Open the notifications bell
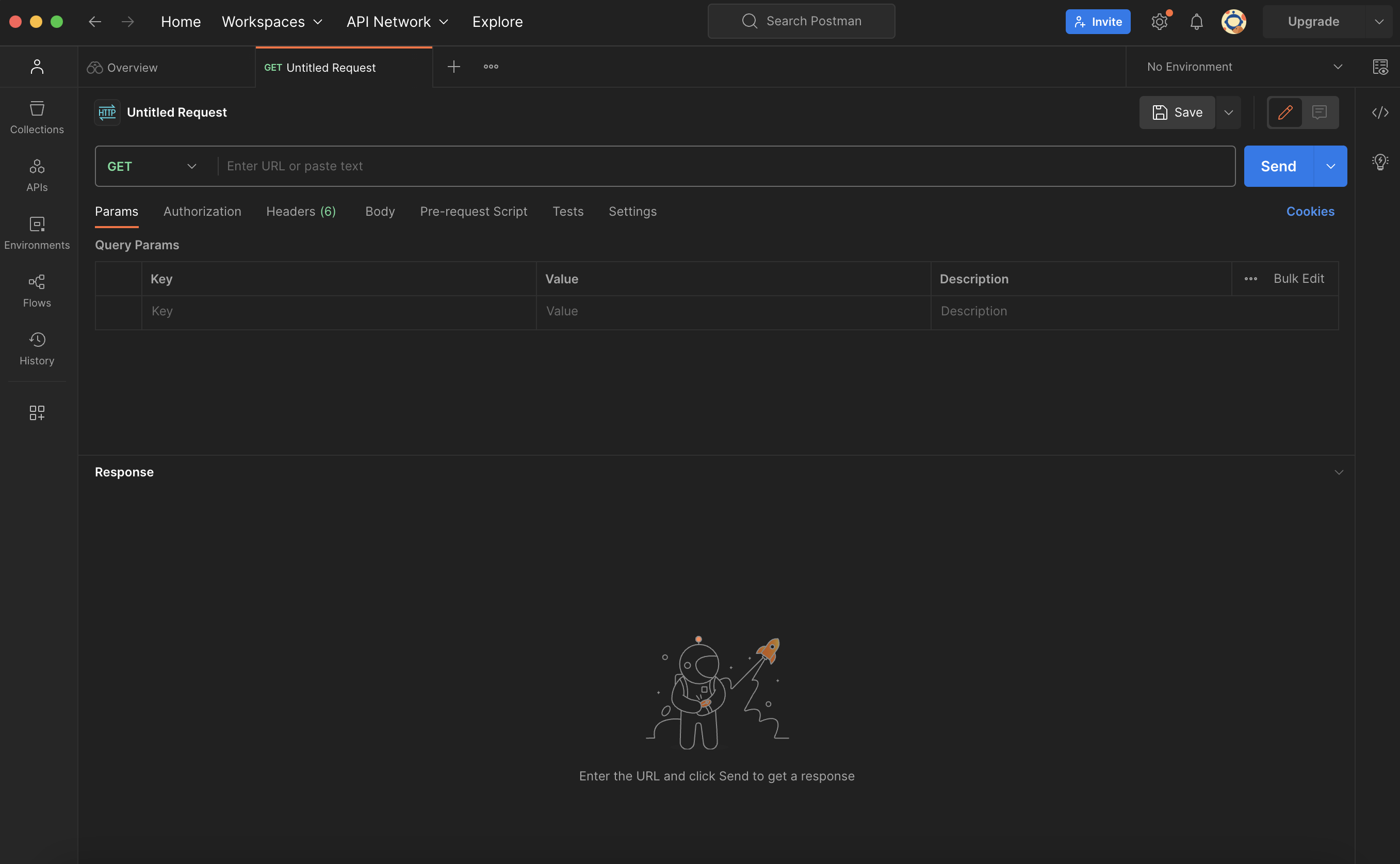This screenshot has width=1400, height=864. pyautogui.click(x=1196, y=22)
